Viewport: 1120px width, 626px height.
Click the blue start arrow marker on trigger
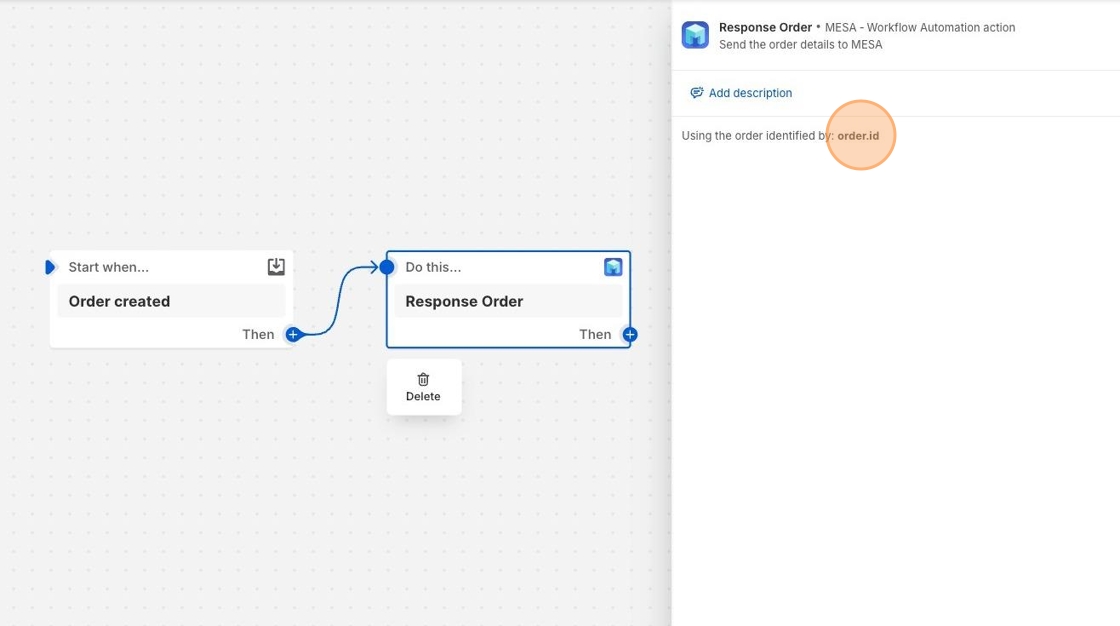click(x=51, y=267)
